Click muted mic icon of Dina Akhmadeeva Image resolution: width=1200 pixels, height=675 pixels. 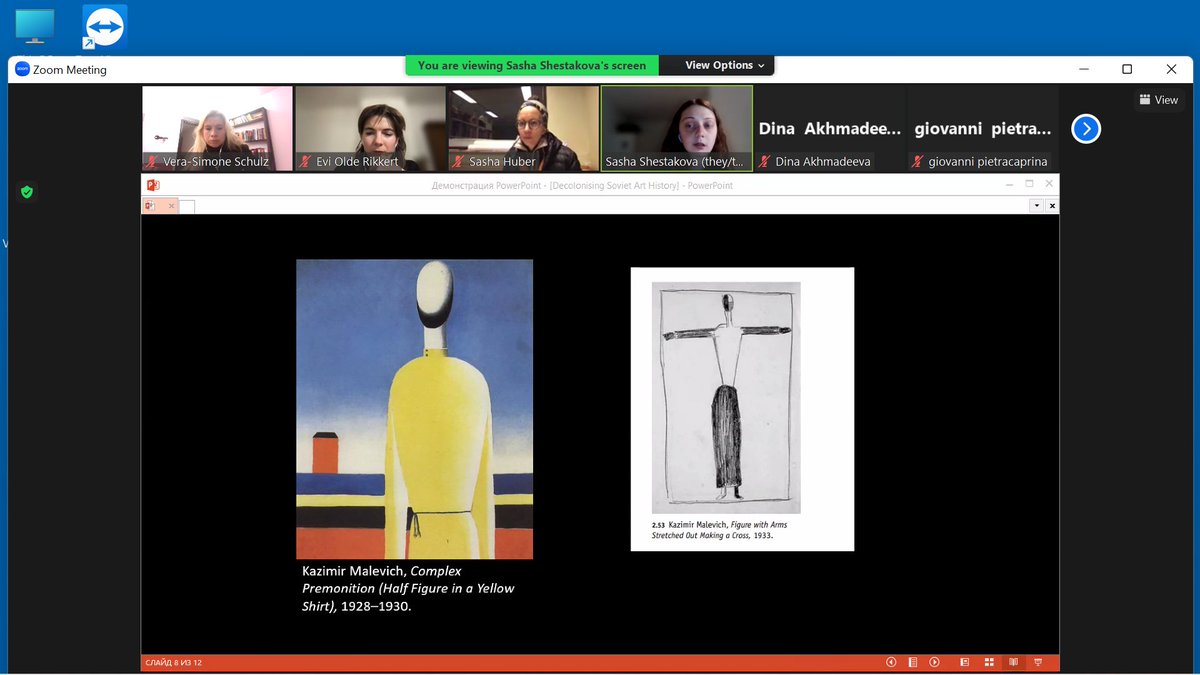(x=765, y=161)
